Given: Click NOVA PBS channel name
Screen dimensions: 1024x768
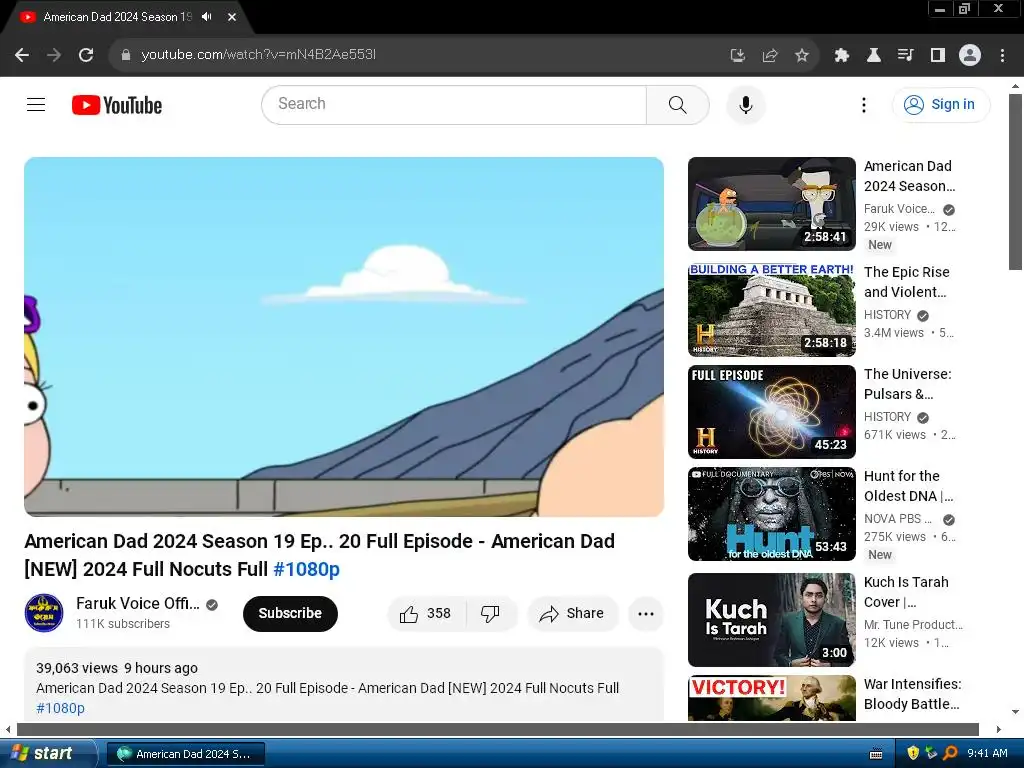Looking at the screenshot, I should (897, 519).
